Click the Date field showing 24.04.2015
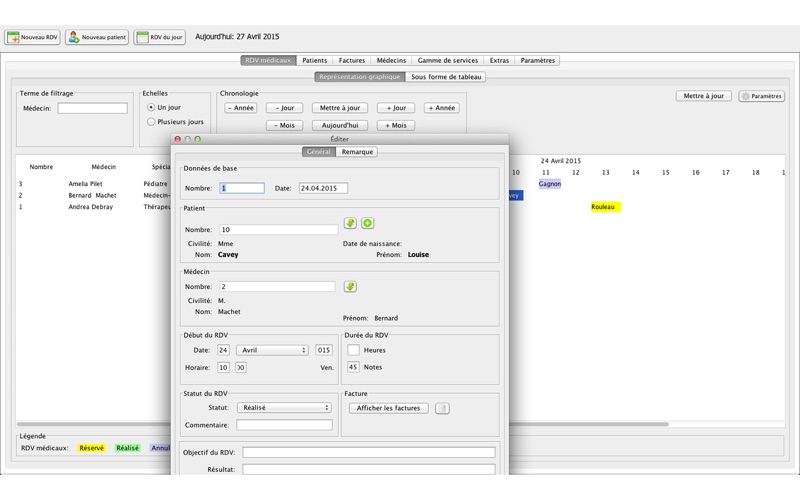The height and width of the screenshot is (500, 800). point(323,188)
